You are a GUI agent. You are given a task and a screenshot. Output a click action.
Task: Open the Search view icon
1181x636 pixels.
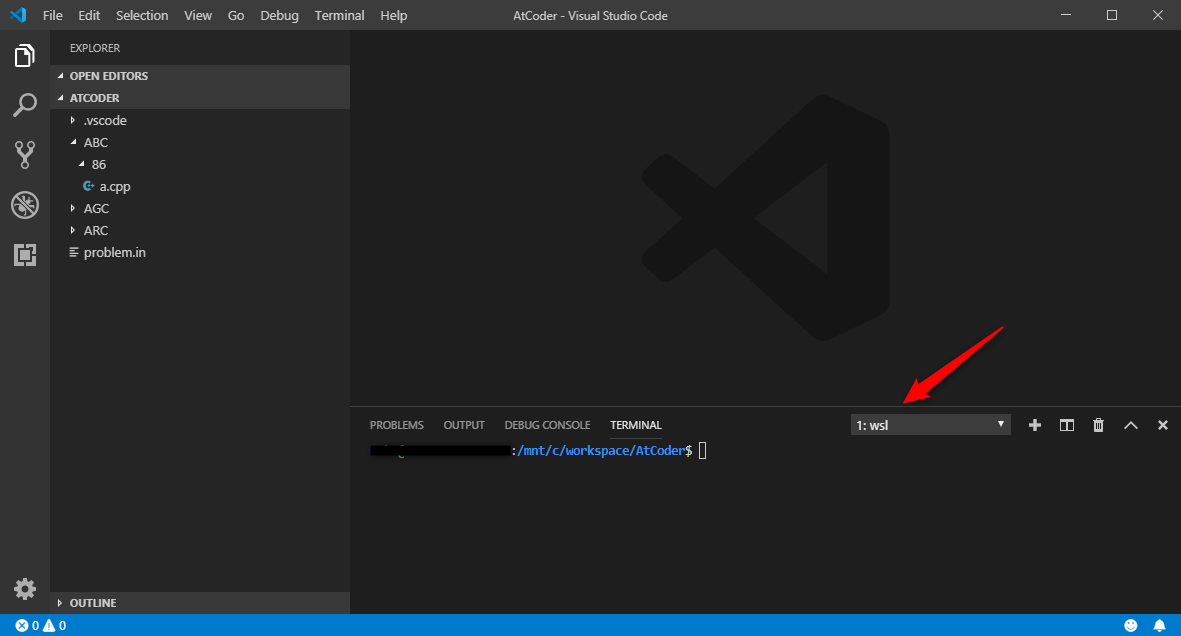coord(25,105)
